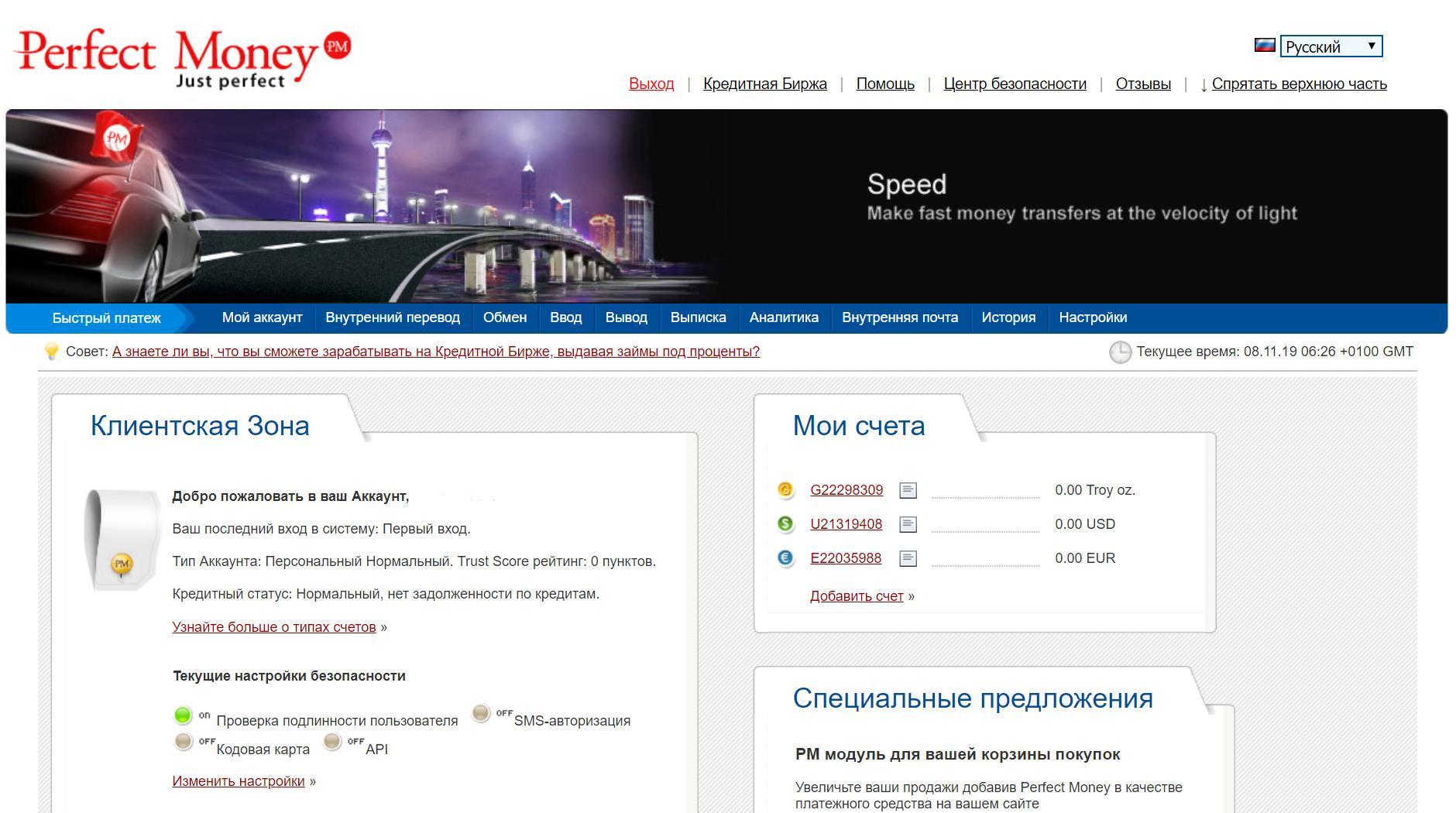Toggle the SMS-авторизация off indicator
The image size is (1456, 813).
(x=481, y=713)
